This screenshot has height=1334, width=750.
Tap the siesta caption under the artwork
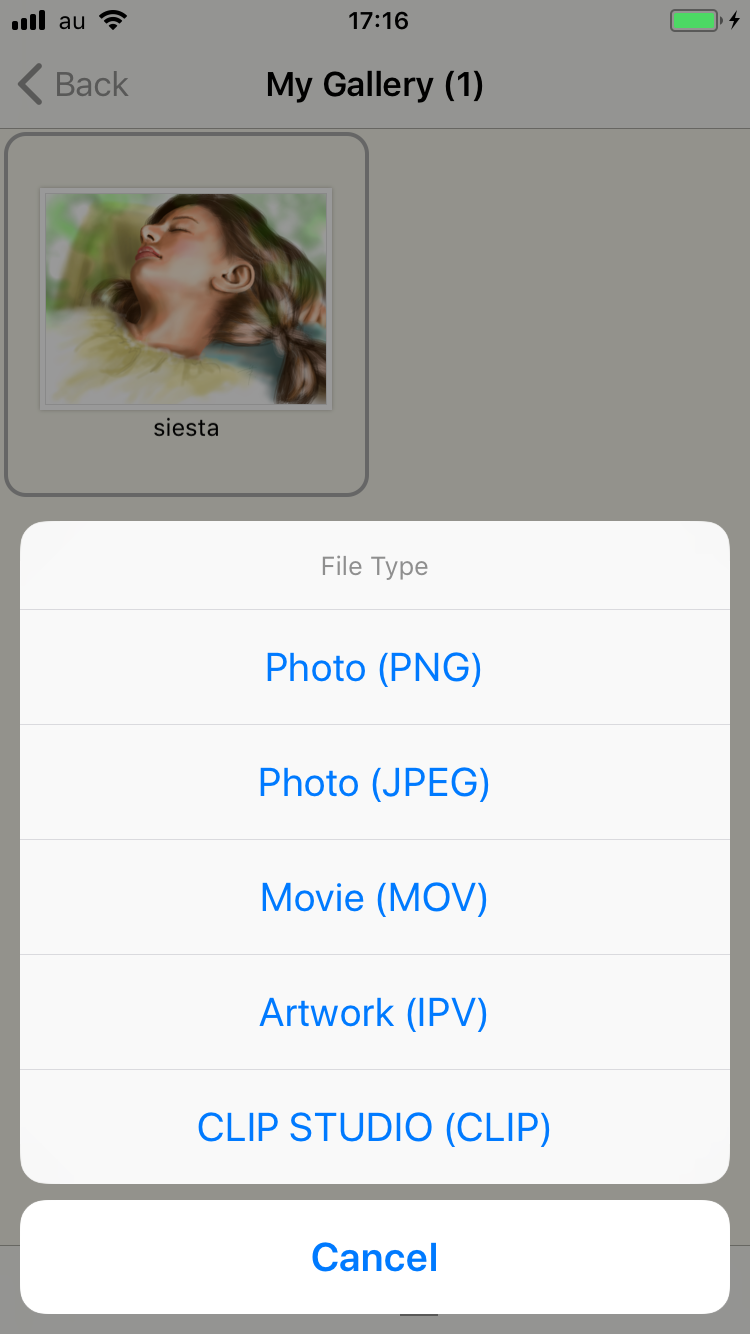tap(186, 428)
